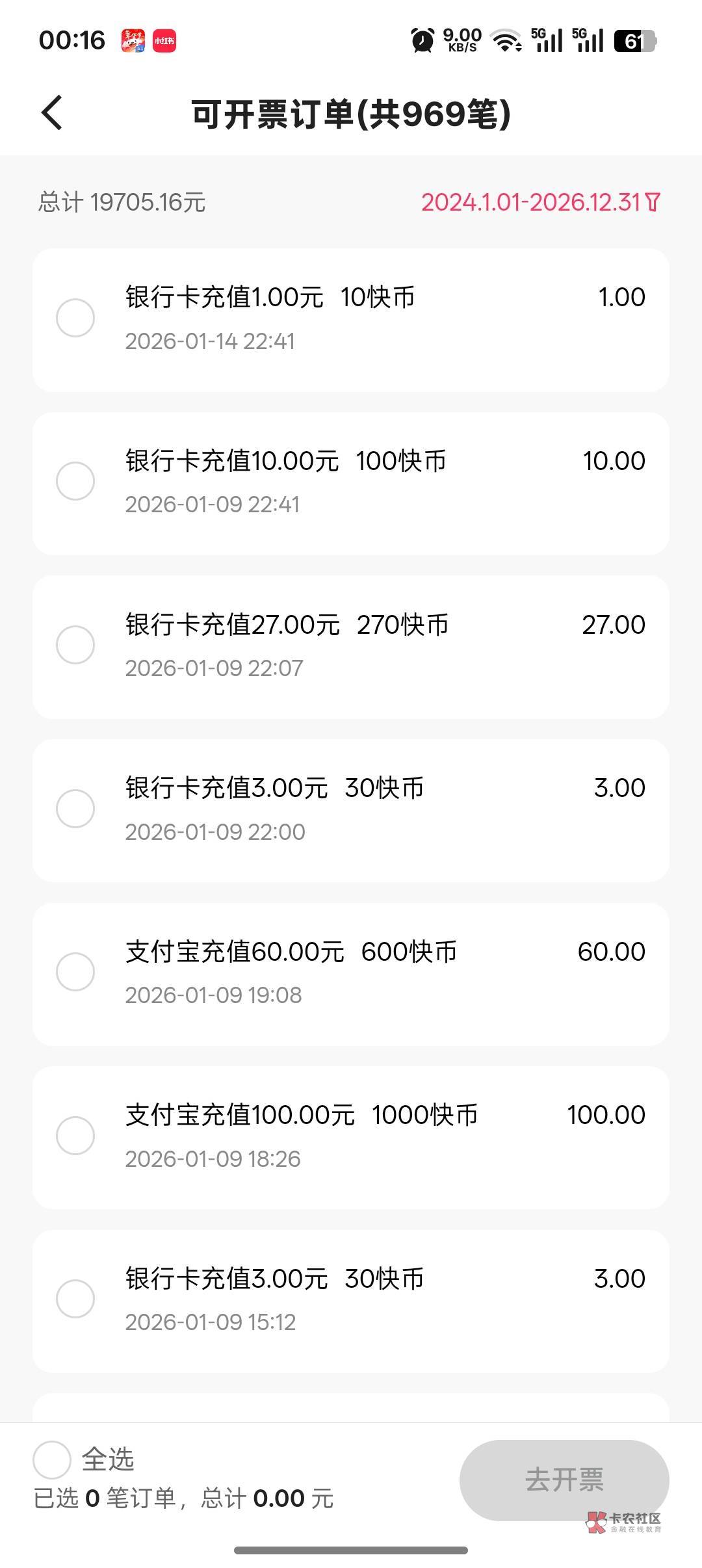Tap the battery level indicator
The height and width of the screenshot is (1568, 702).
635,41
